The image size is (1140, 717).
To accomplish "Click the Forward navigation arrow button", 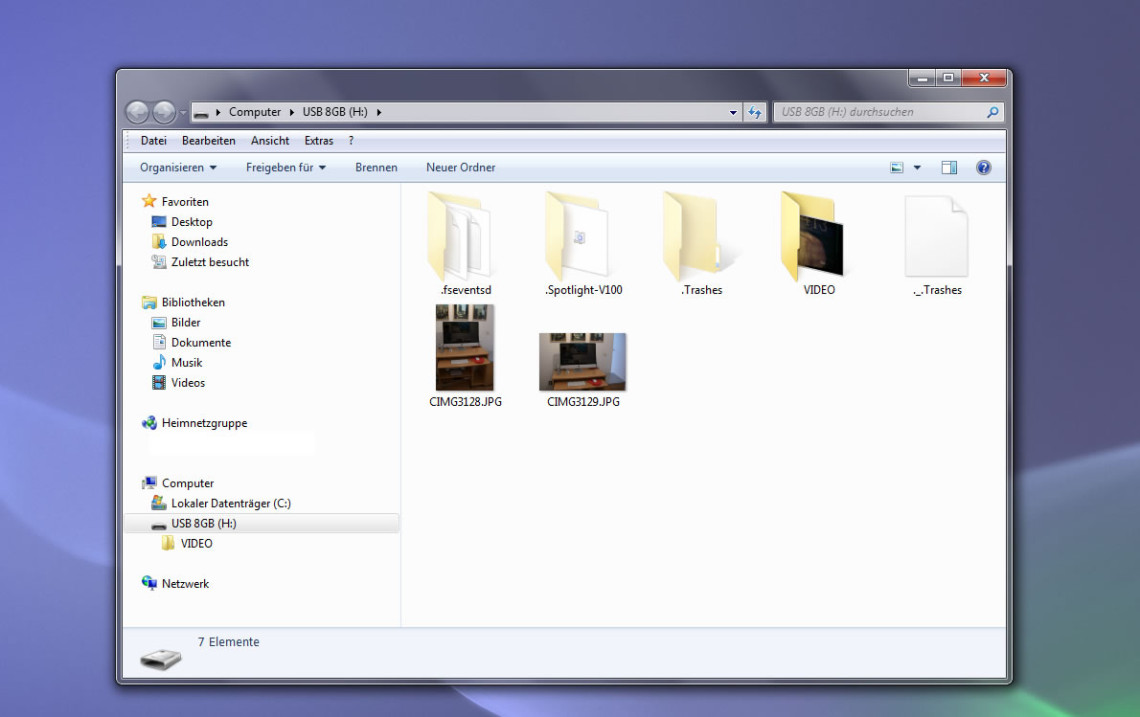I will [x=163, y=112].
